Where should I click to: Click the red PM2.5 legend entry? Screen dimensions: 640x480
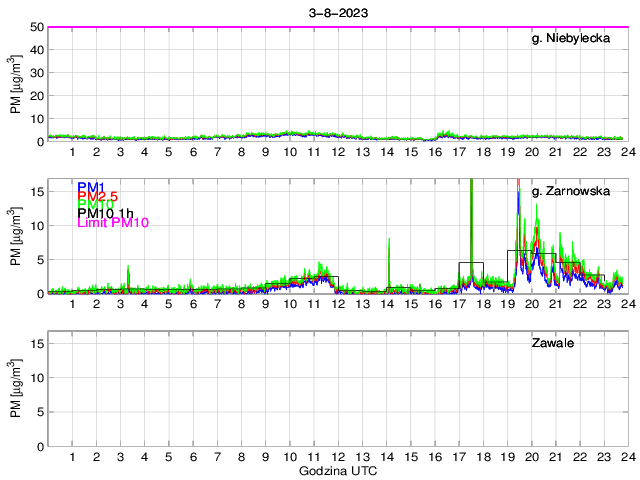[98, 197]
